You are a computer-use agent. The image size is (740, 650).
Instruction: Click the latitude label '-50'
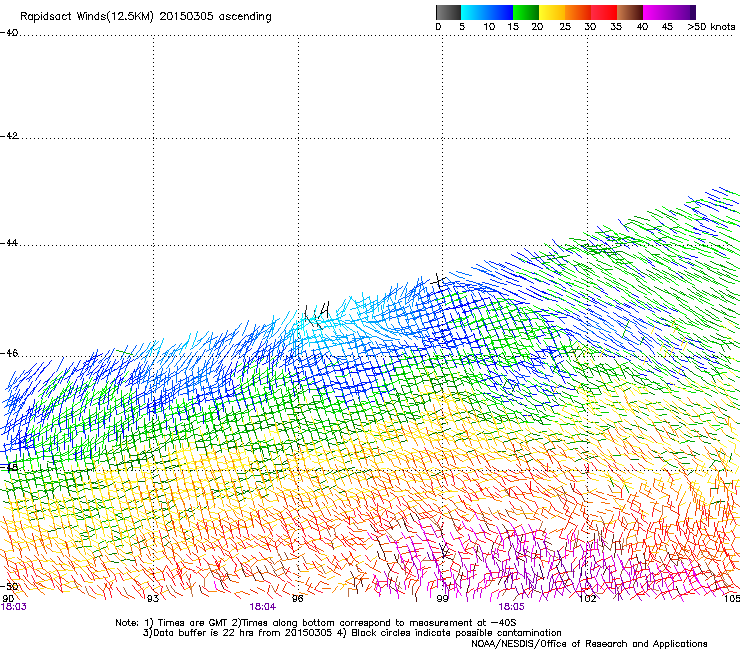pyautogui.click(x=9, y=586)
